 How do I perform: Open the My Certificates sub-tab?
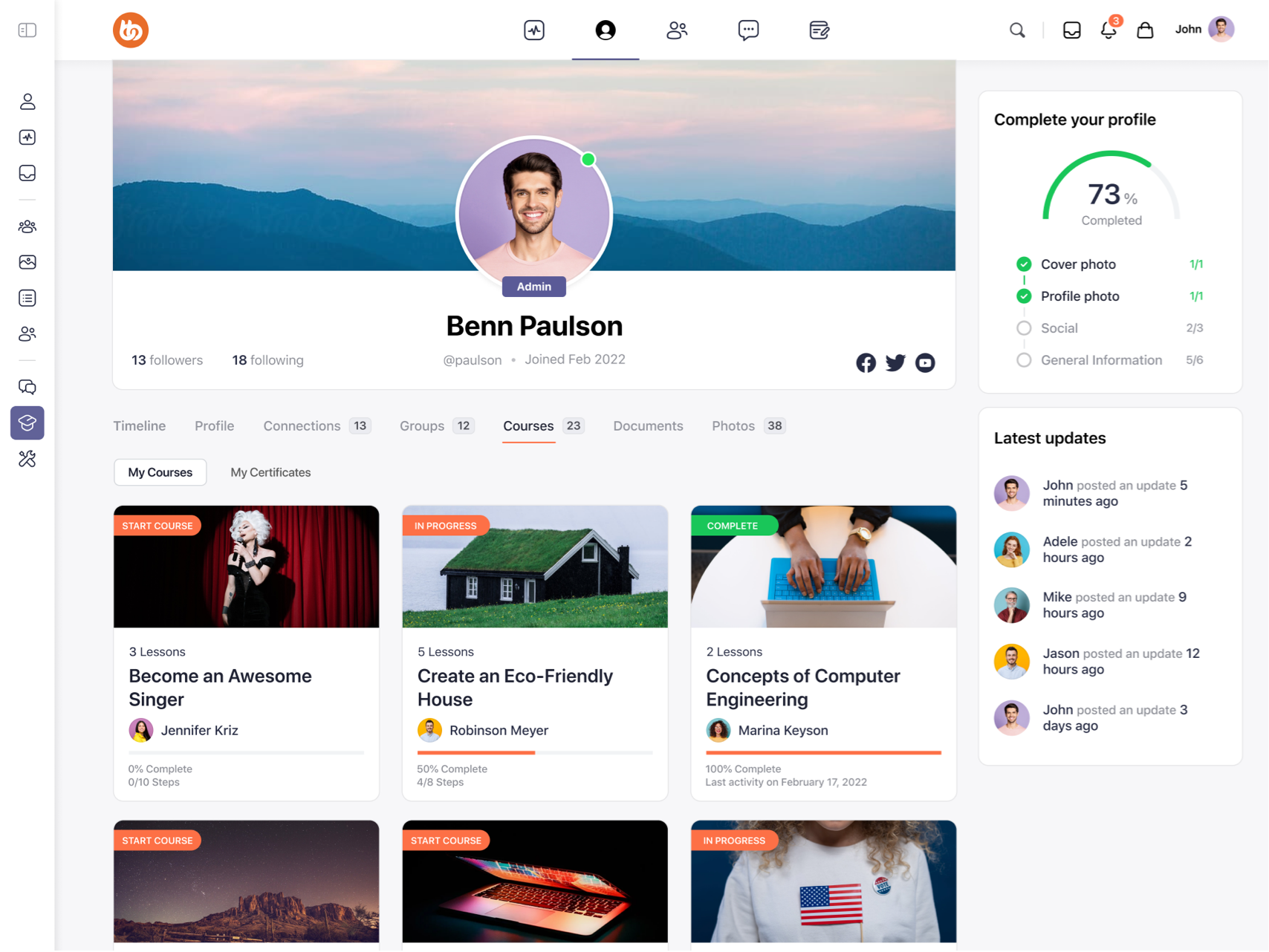(270, 472)
